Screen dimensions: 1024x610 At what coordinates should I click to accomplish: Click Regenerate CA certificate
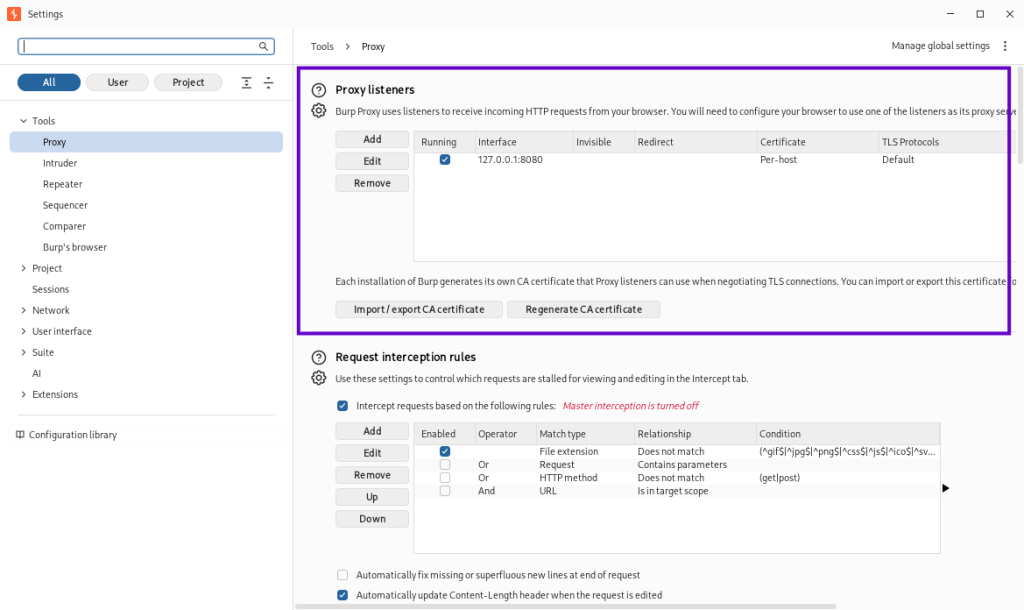(x=584, y=309)
